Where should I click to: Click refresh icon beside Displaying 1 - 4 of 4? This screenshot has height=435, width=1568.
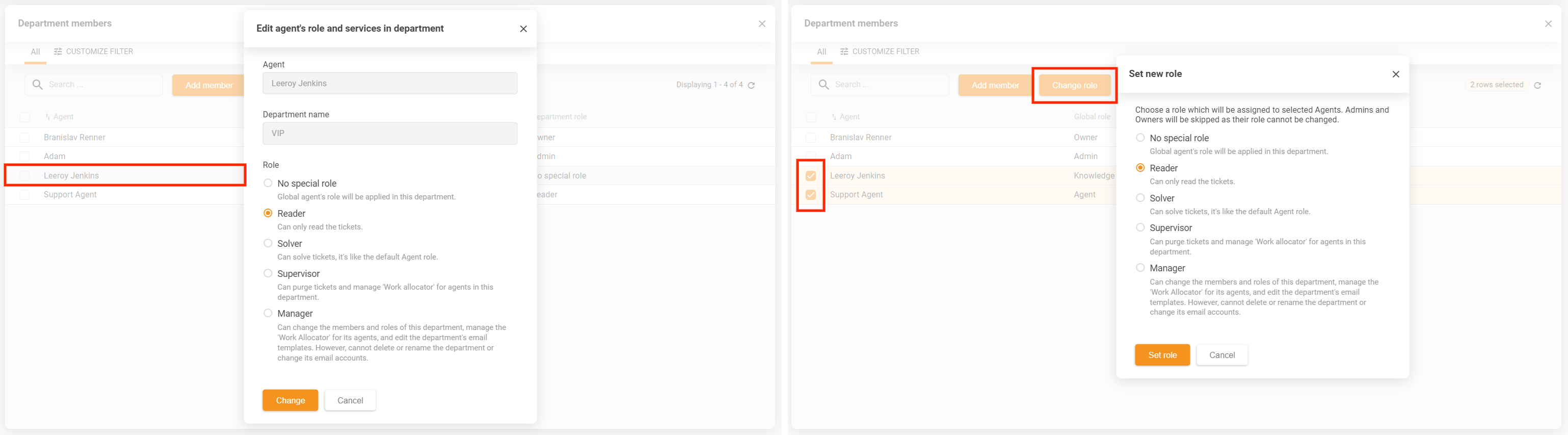[751, 85]
